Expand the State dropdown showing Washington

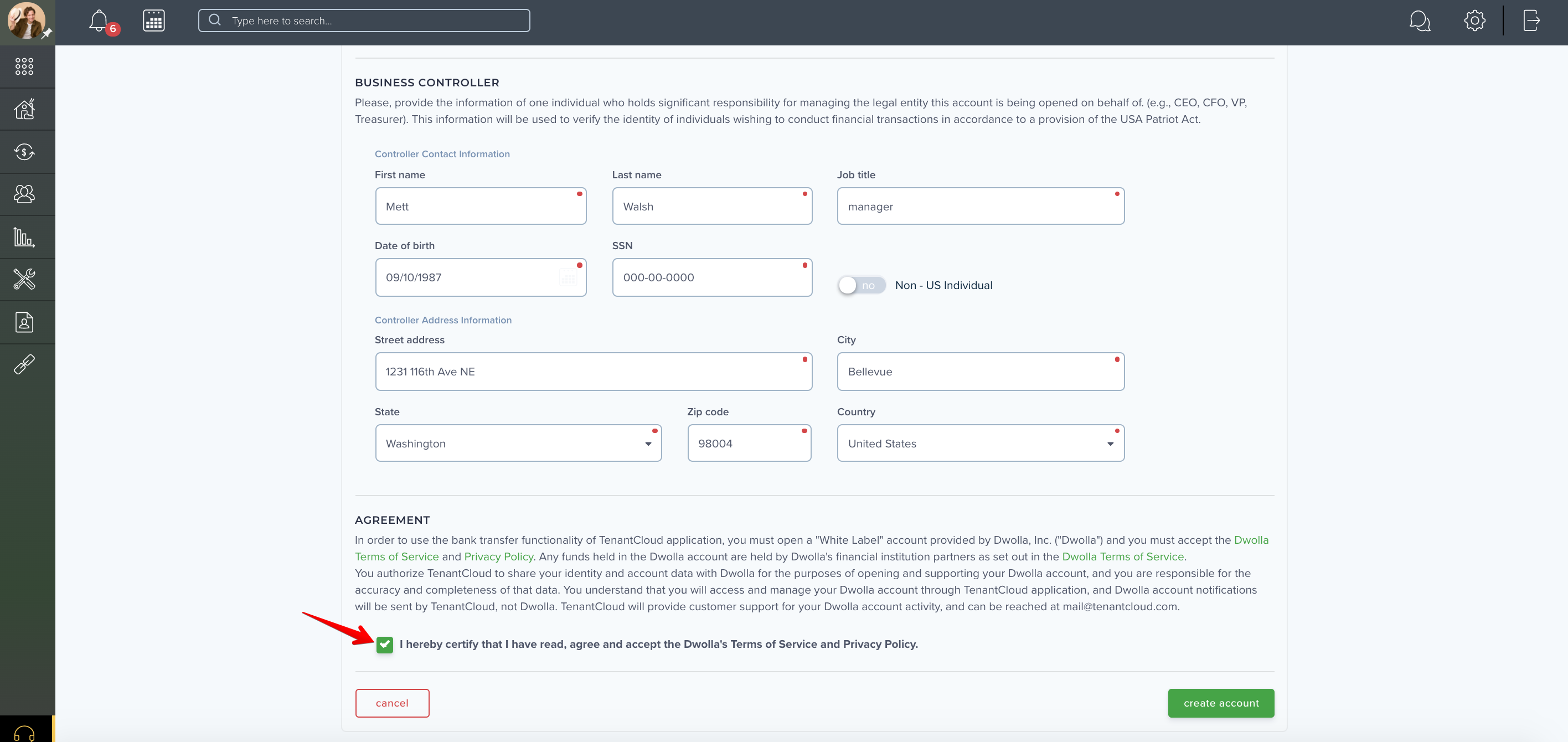click(x=519, y=443)
